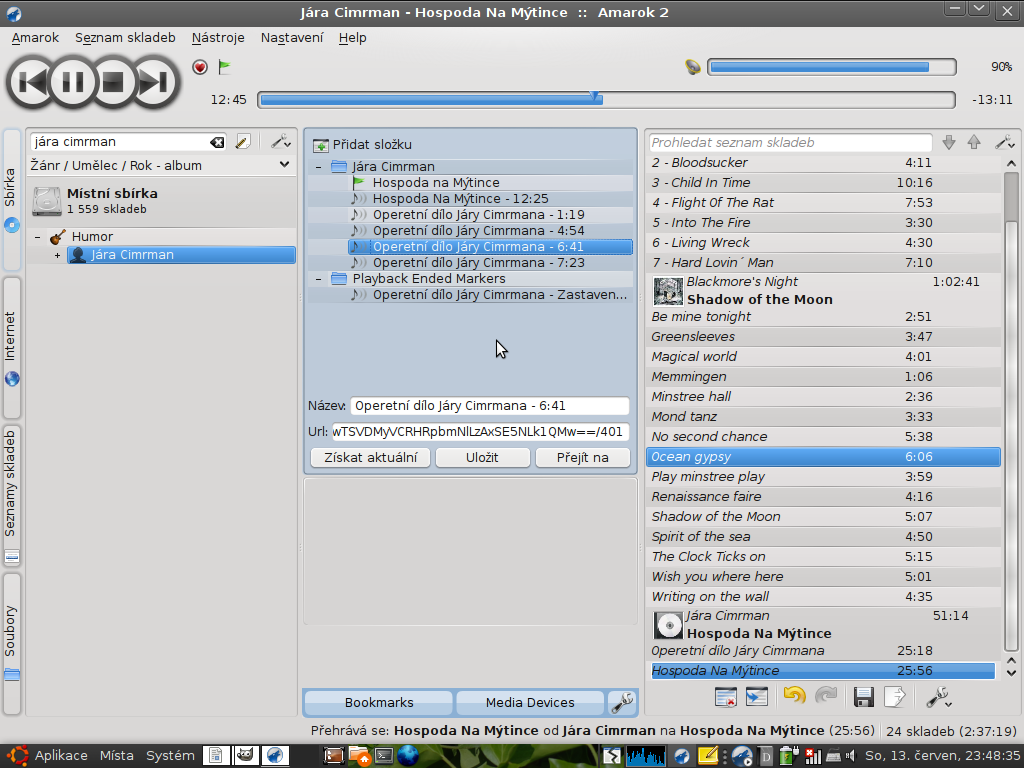Click the Uložit button
Viewport: 1024px width, 768px height.
[483, 457]
